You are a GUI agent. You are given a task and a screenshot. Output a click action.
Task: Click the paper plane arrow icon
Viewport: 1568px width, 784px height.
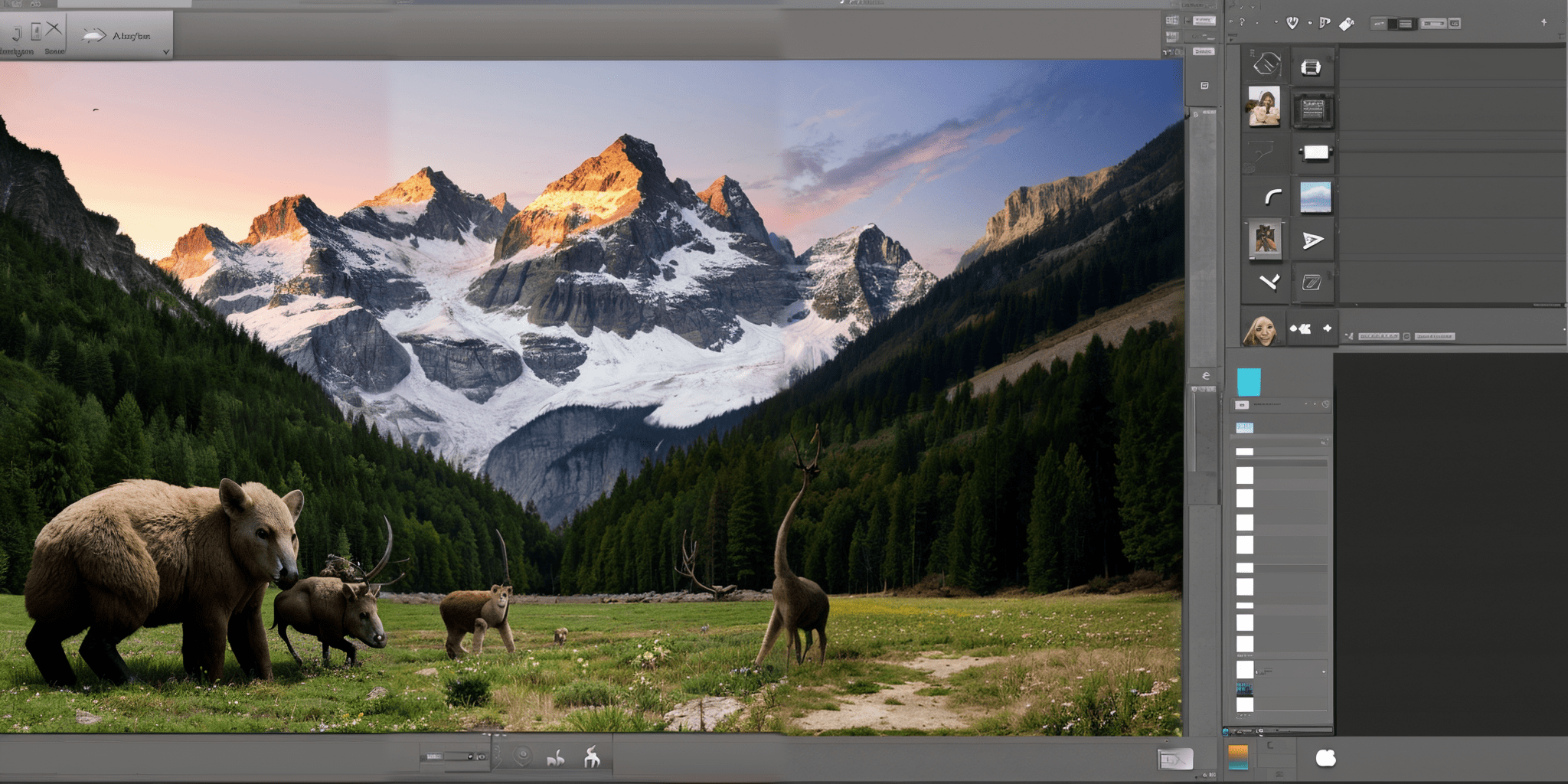[1313, 240]
